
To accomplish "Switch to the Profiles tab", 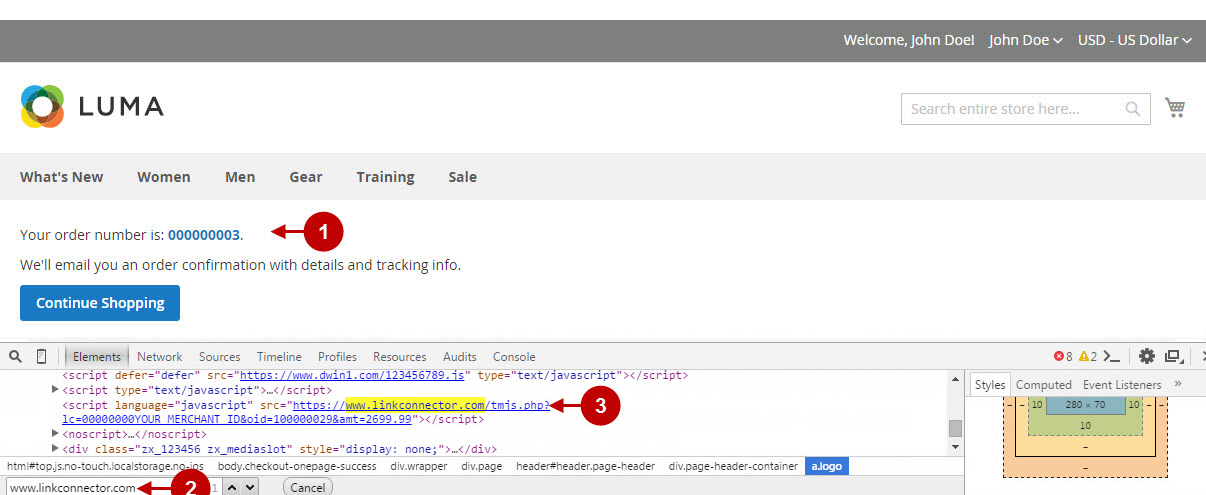I will tap(337, 356).
